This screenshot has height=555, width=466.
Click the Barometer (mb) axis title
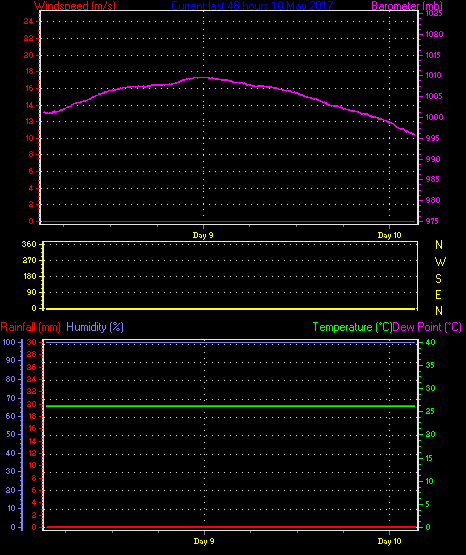coord(407,6)
